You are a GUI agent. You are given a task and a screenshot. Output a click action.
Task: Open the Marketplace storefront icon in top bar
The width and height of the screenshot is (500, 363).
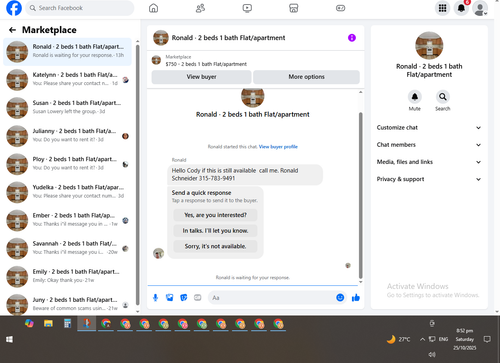[294, 8]
